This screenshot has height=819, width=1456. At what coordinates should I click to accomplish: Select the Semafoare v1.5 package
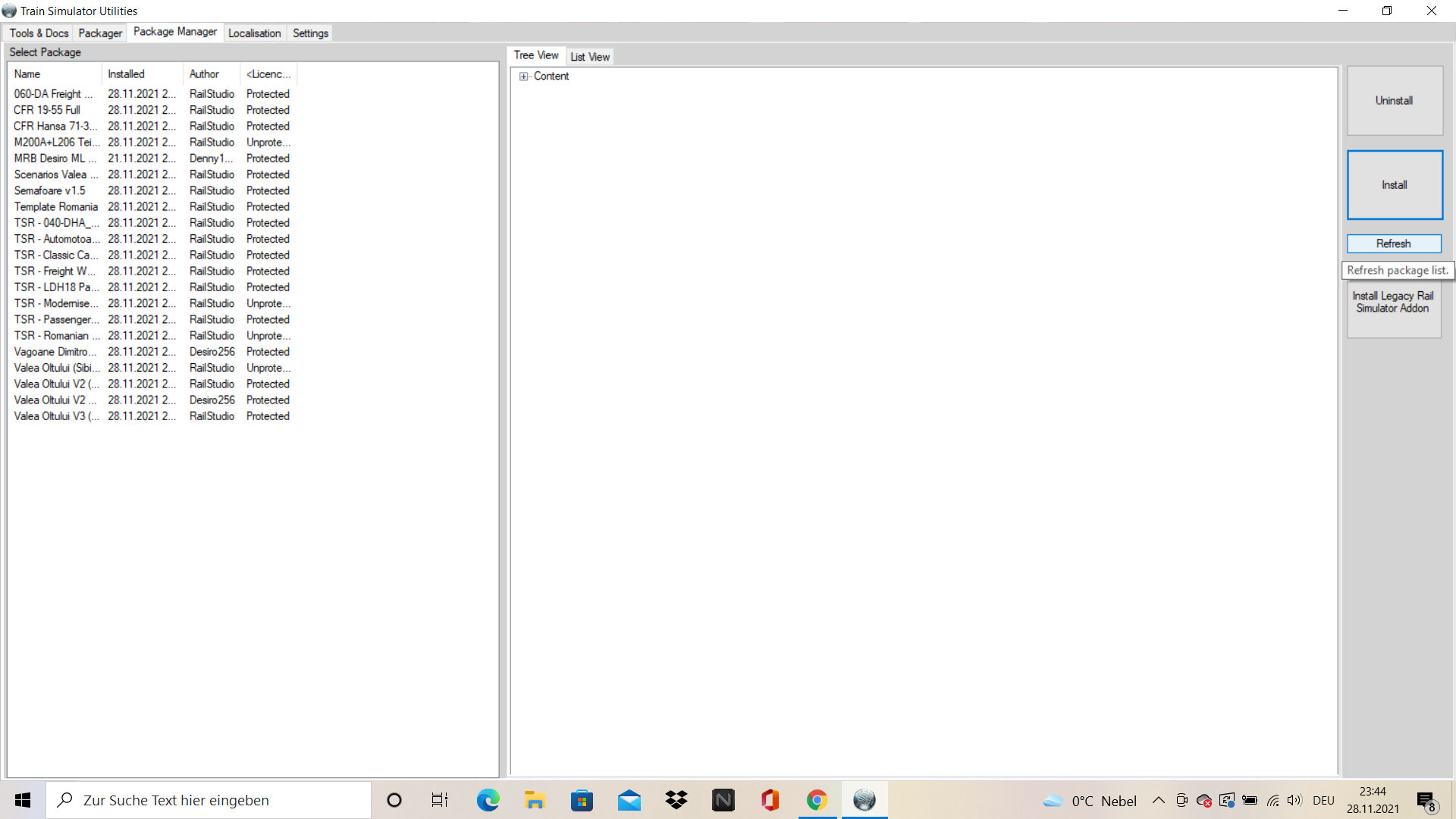coord(152,190)
